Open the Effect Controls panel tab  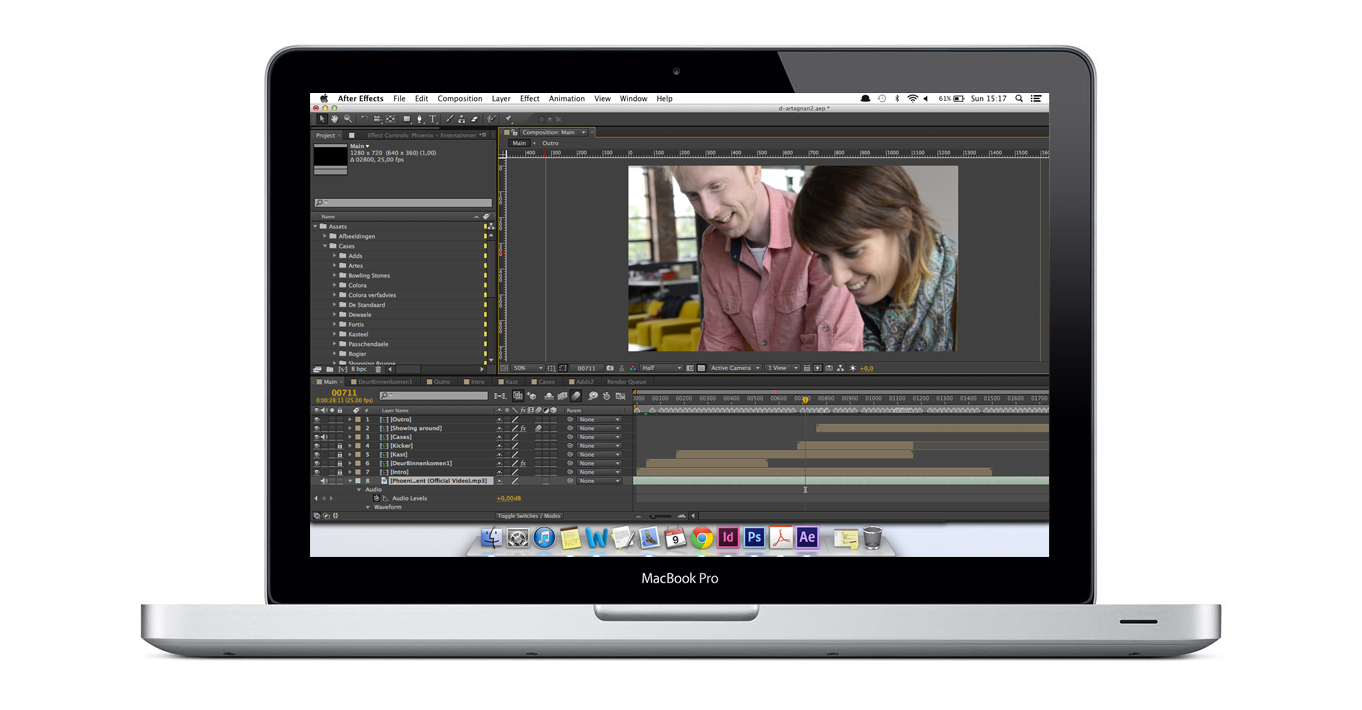coord(424,135)
